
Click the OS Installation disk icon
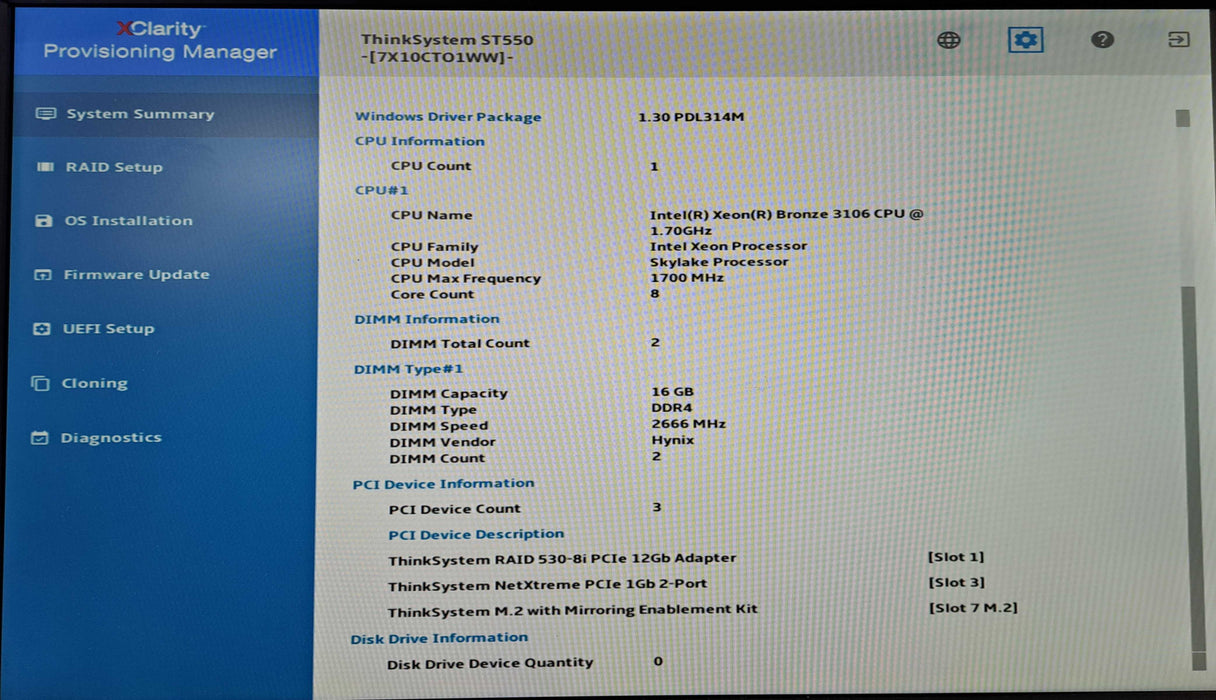[44, 221]
